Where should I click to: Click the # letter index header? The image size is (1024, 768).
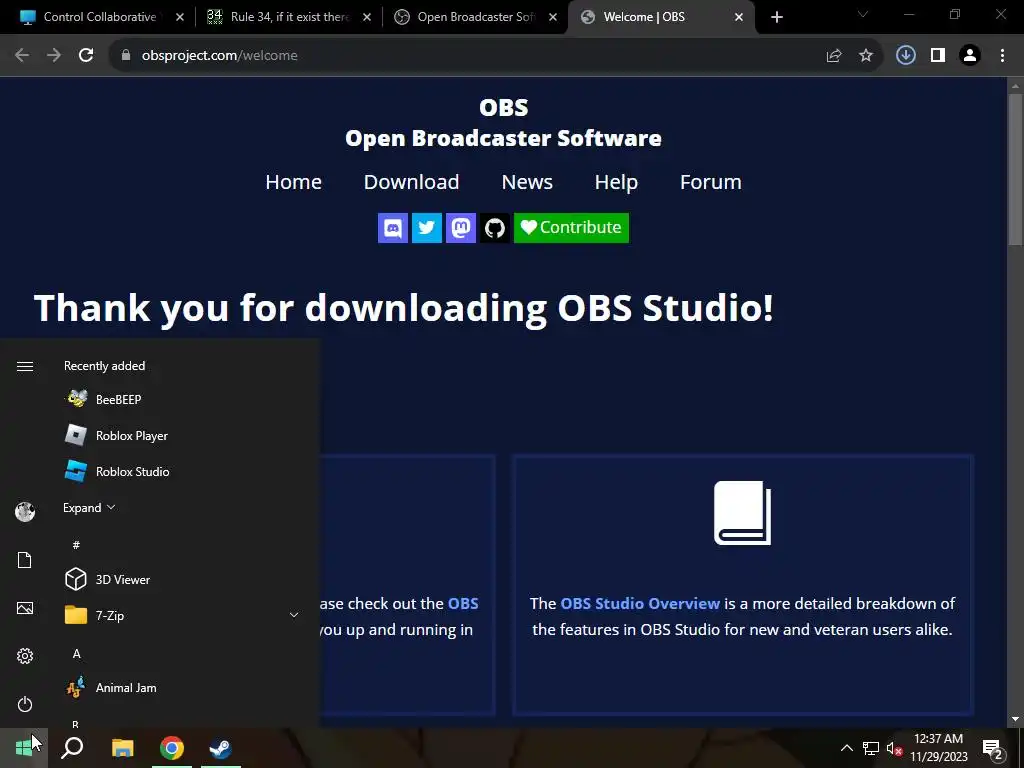(76, 545)
